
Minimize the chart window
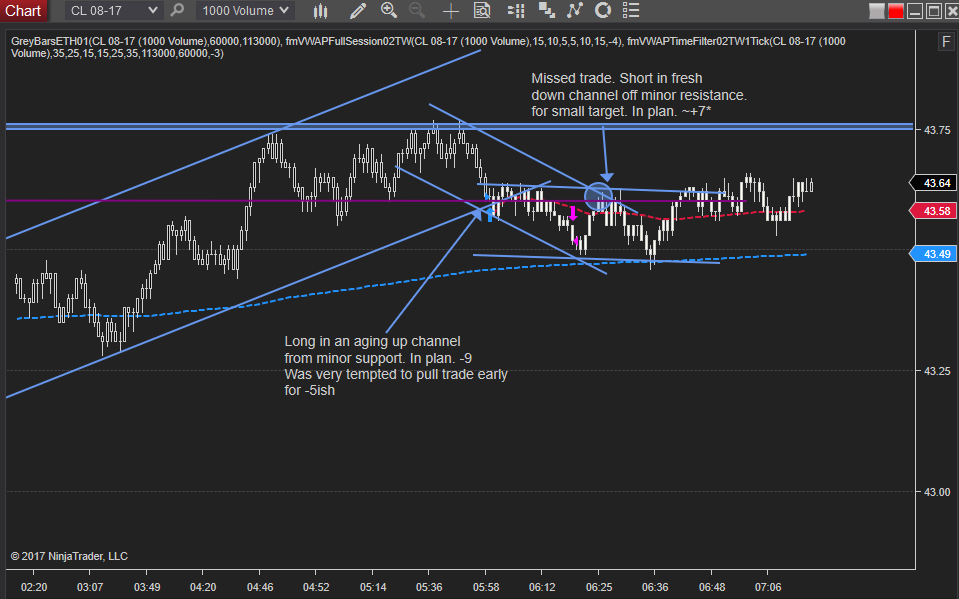[x=915, y=11]
